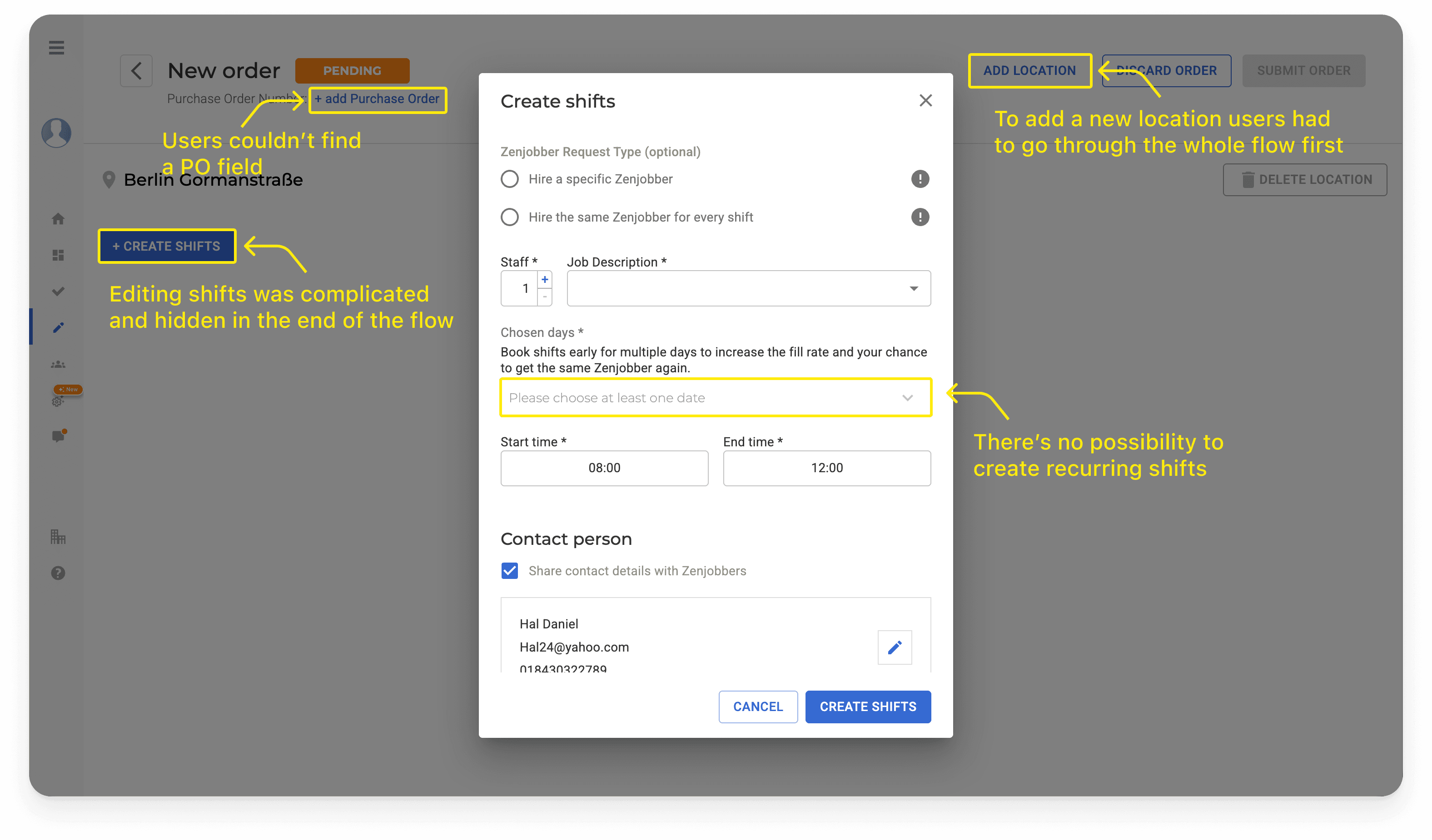This screenshot has width=1432, height=840.
Task: Select Hire the same Zenjobber for every shift
Action: [510, 217]
